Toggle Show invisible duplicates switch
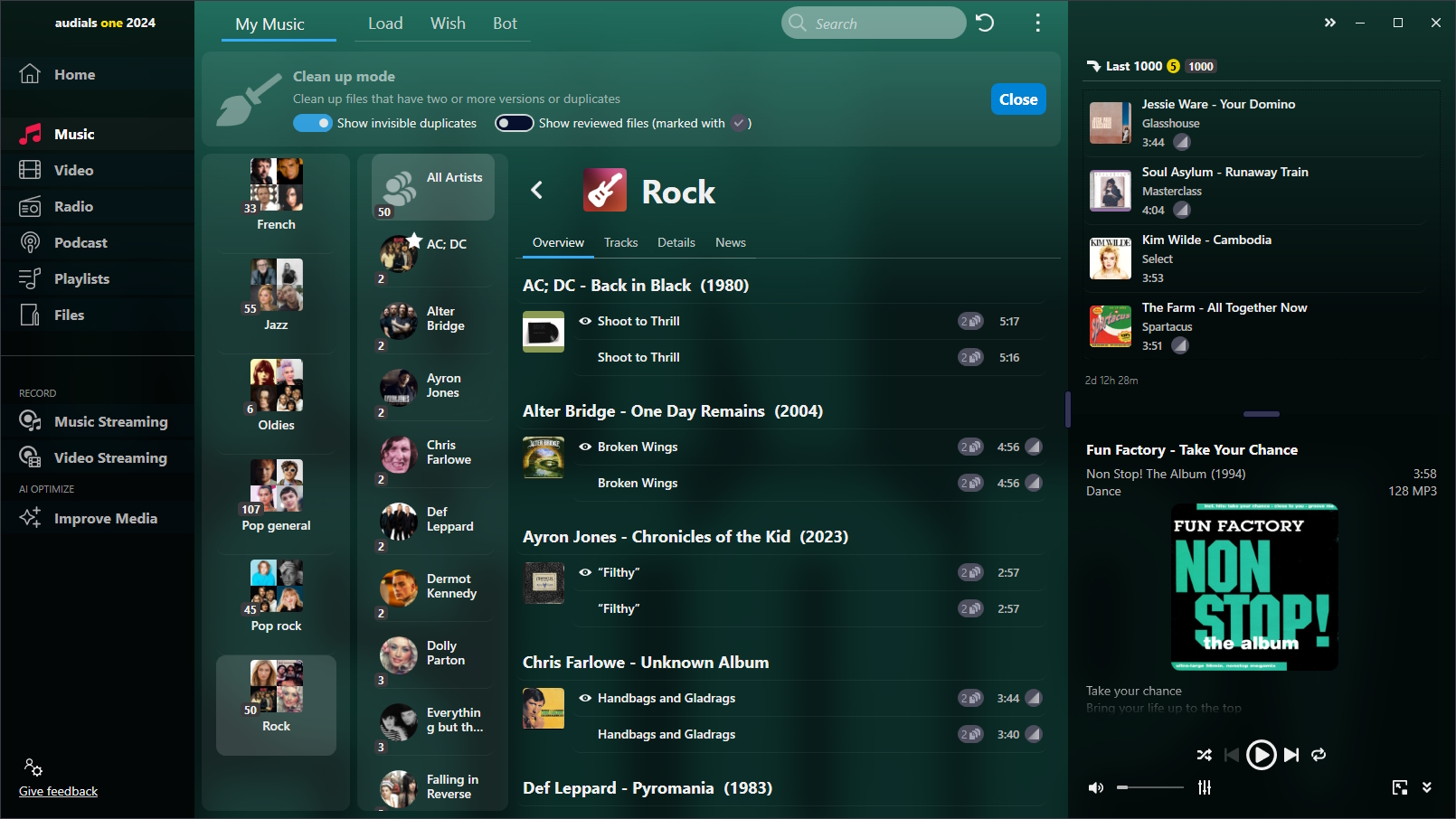Viewport: 1456px width, 819px height. pyautogui.click(x=313, y=123)
